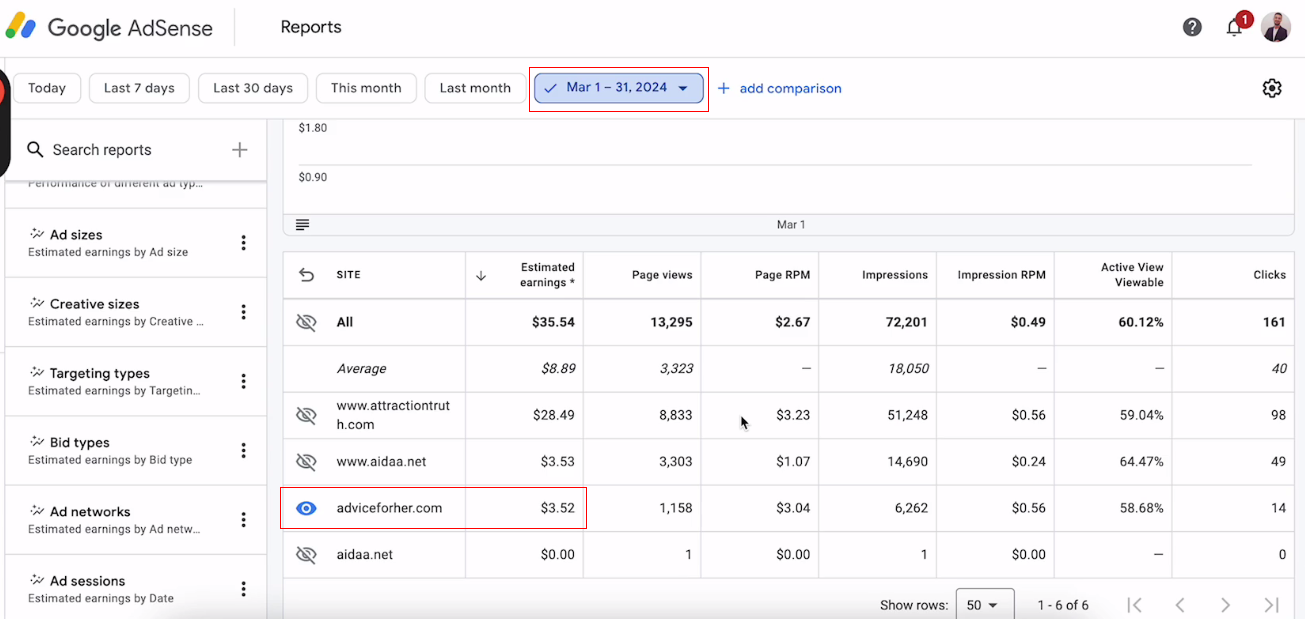Click the Search reports magnifier icon

tap(35, 150)
